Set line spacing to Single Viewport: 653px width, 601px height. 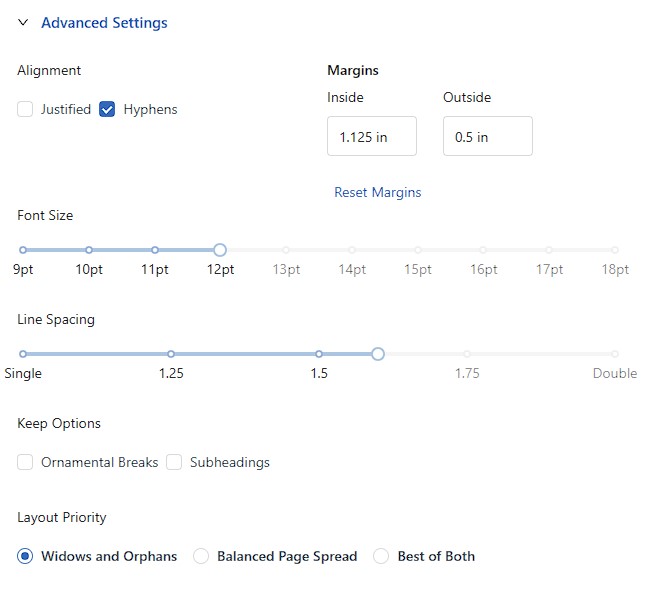point(23,354)
